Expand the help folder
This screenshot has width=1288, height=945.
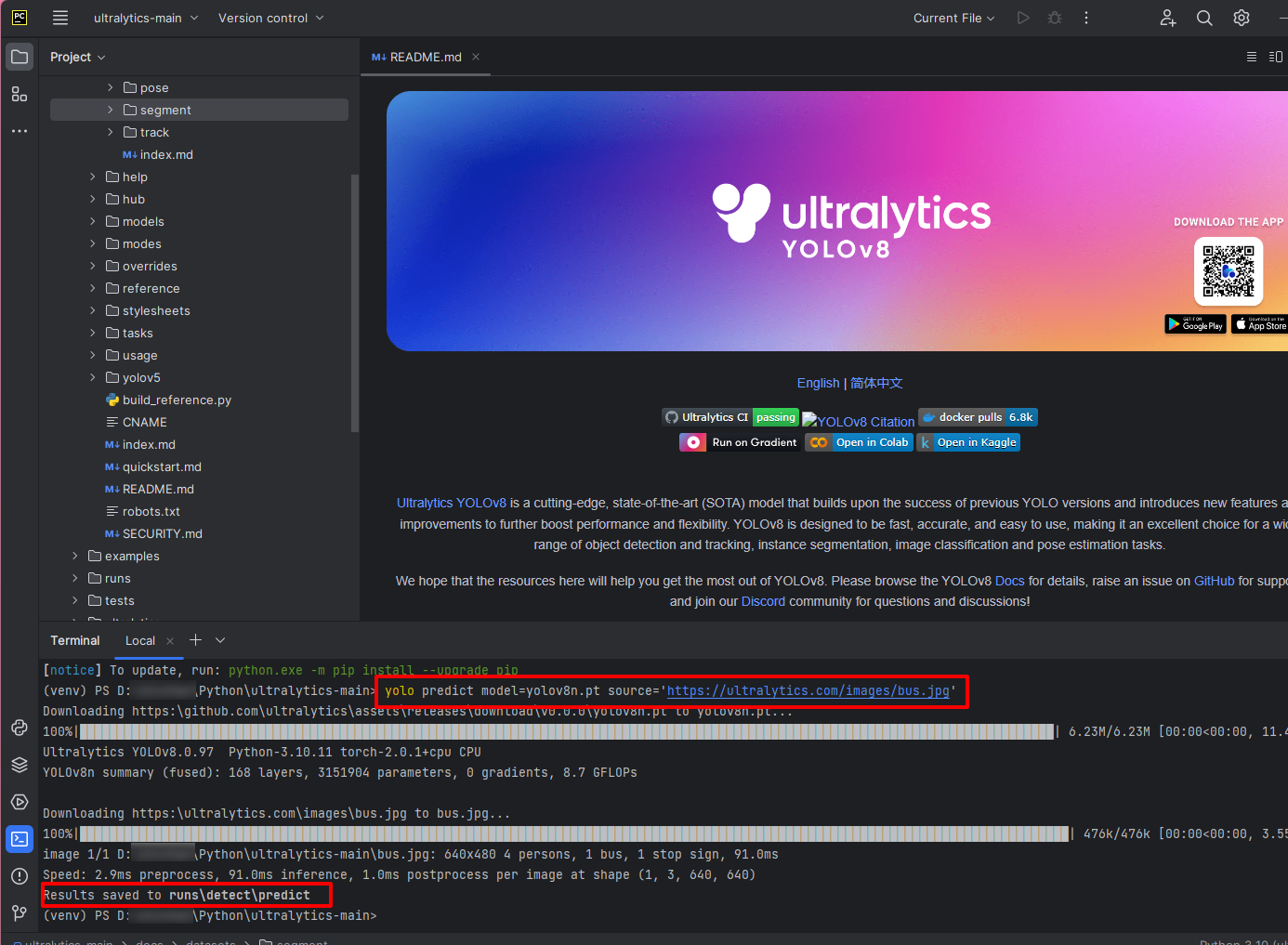tap(93, 177)
